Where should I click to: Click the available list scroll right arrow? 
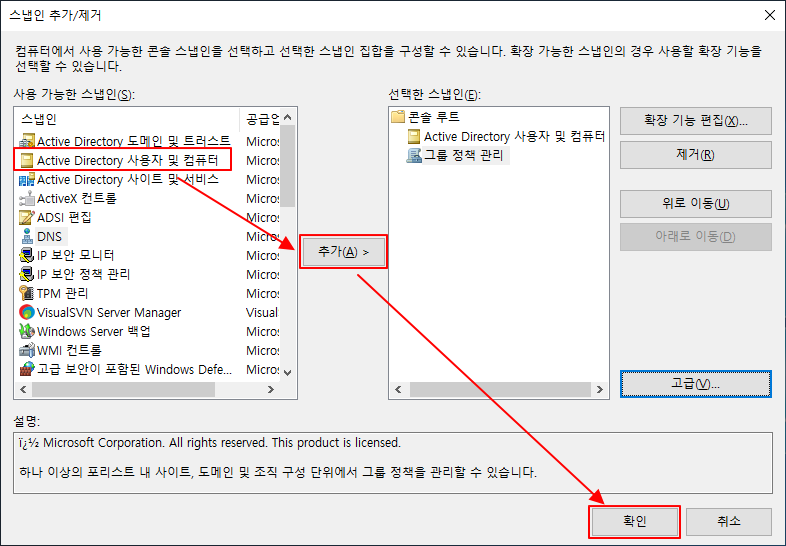click(x=271, y=390)
